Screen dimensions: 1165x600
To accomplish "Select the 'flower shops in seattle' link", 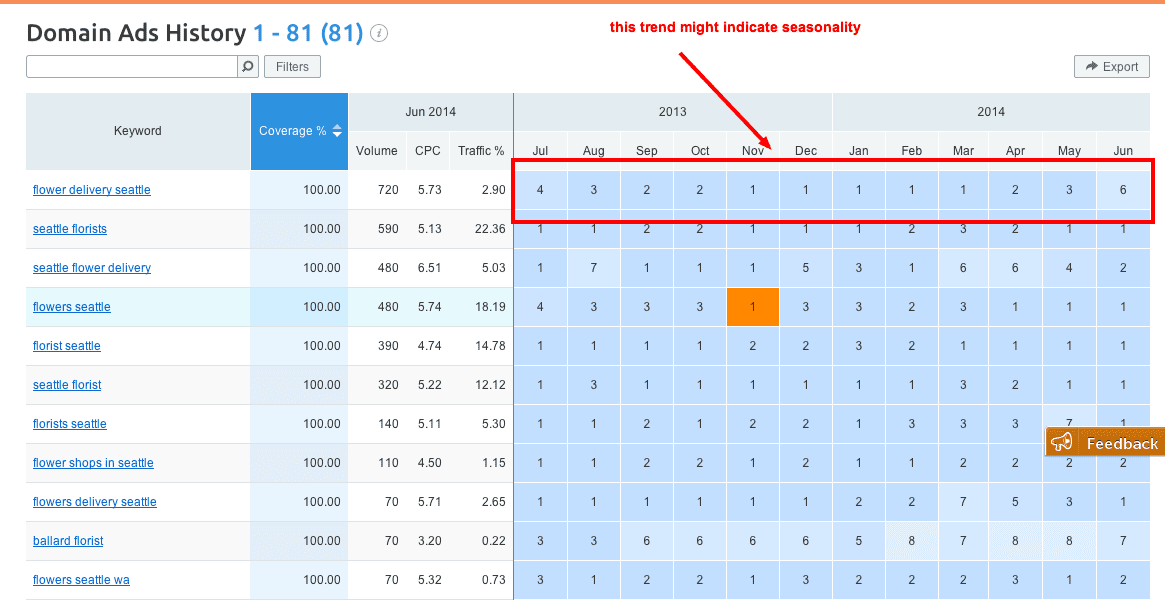I will coord(93,463).
